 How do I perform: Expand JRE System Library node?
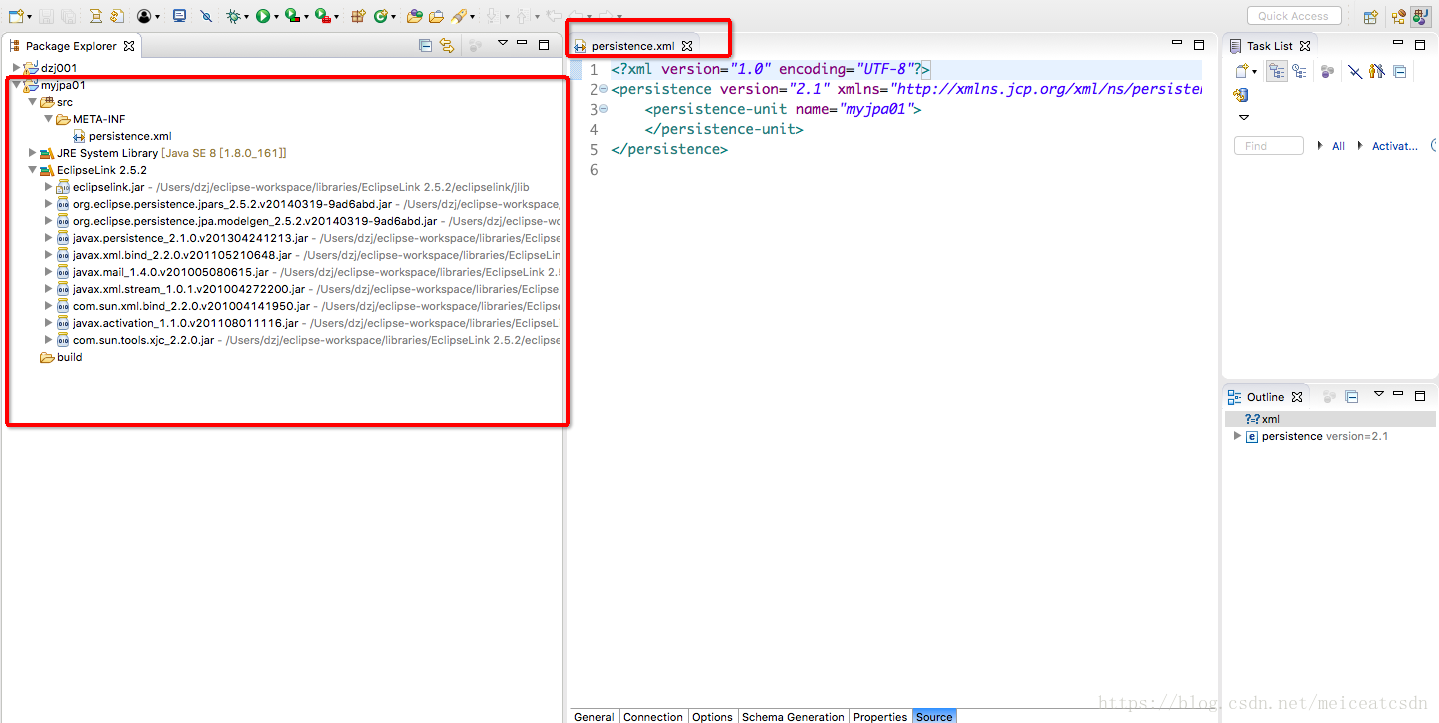(x=32, y=153)
